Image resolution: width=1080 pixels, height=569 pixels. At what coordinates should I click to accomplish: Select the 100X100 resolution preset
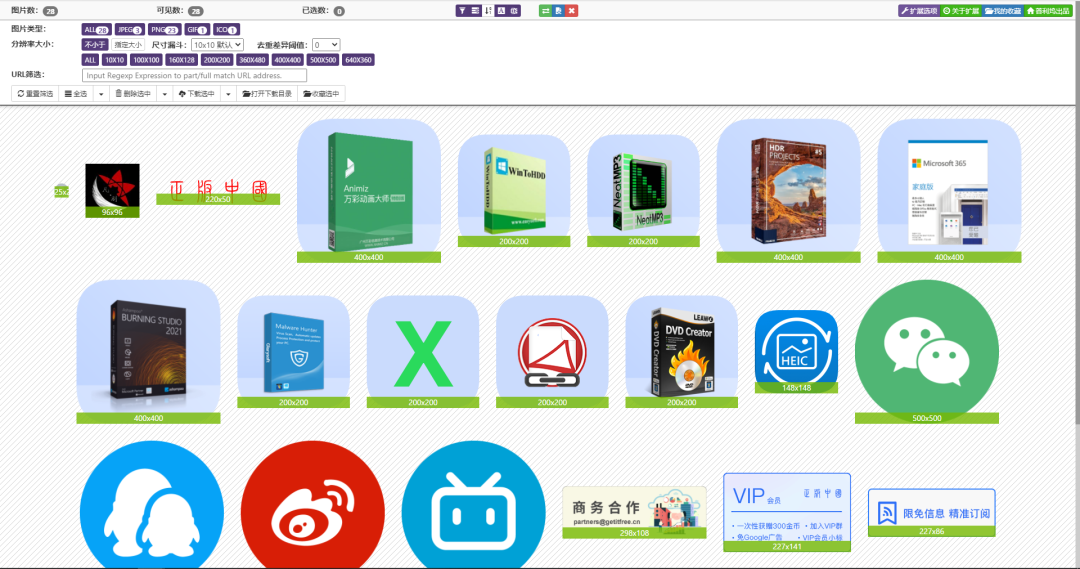[146, 60]
